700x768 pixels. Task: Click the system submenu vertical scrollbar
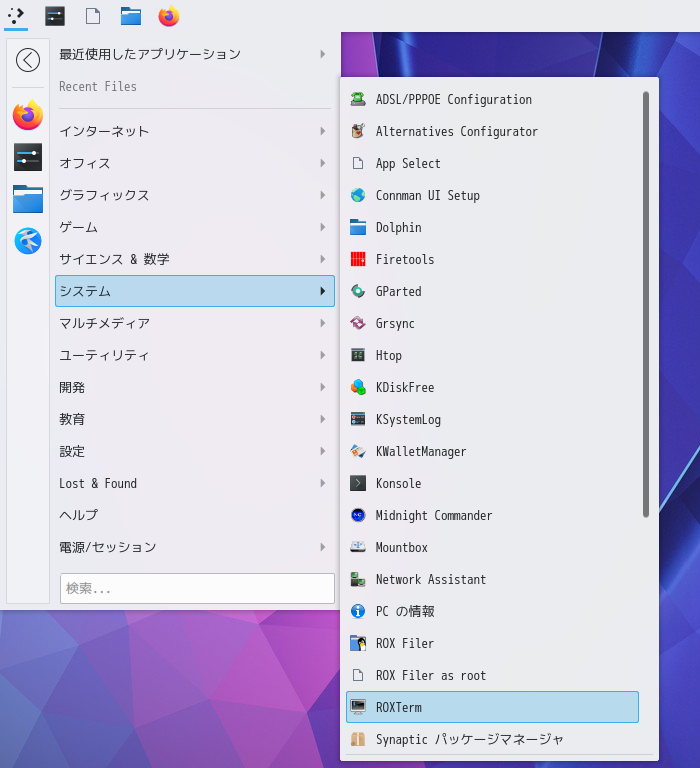(646, 304)
